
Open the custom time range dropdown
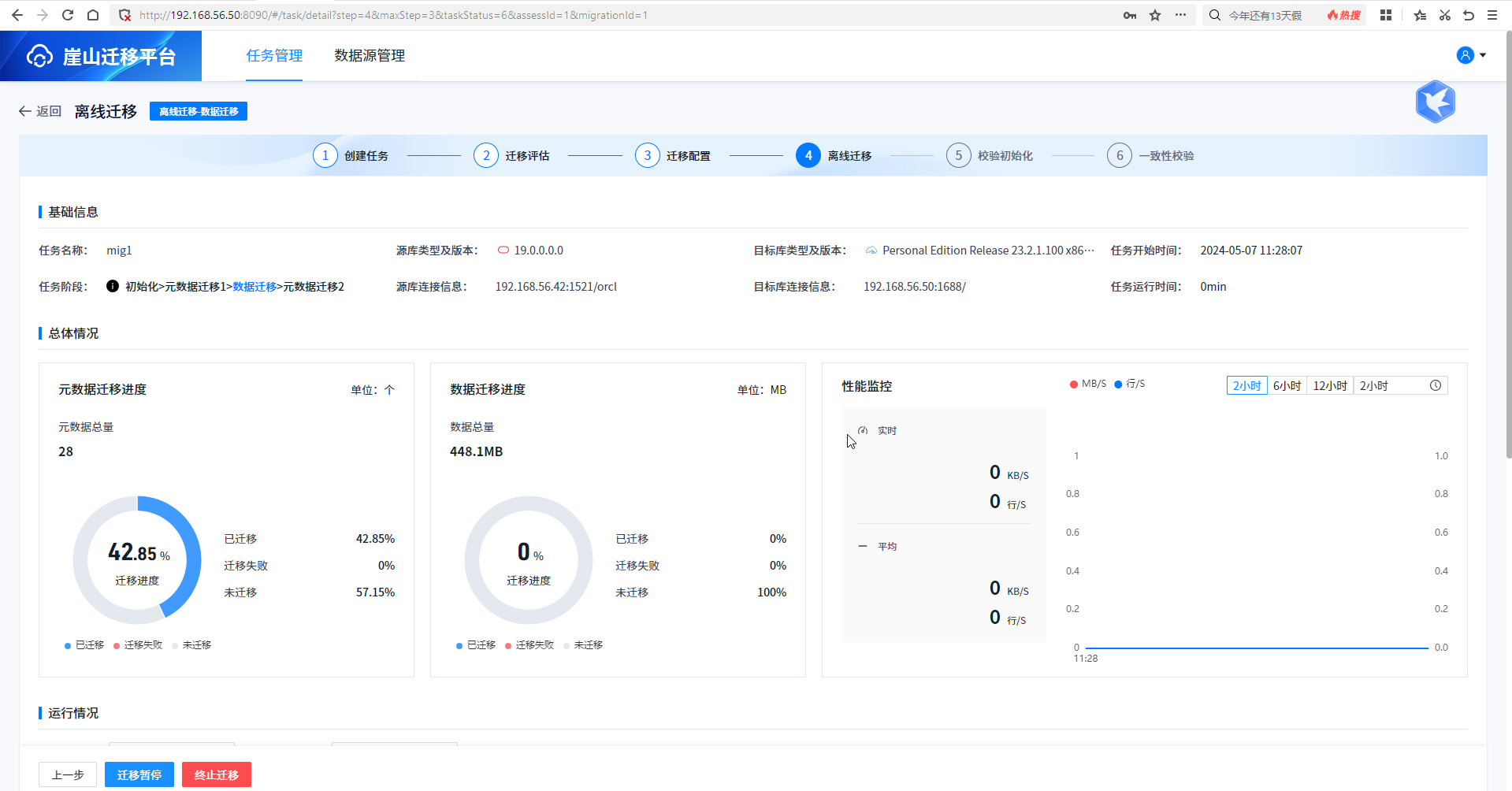(1400, 385)
